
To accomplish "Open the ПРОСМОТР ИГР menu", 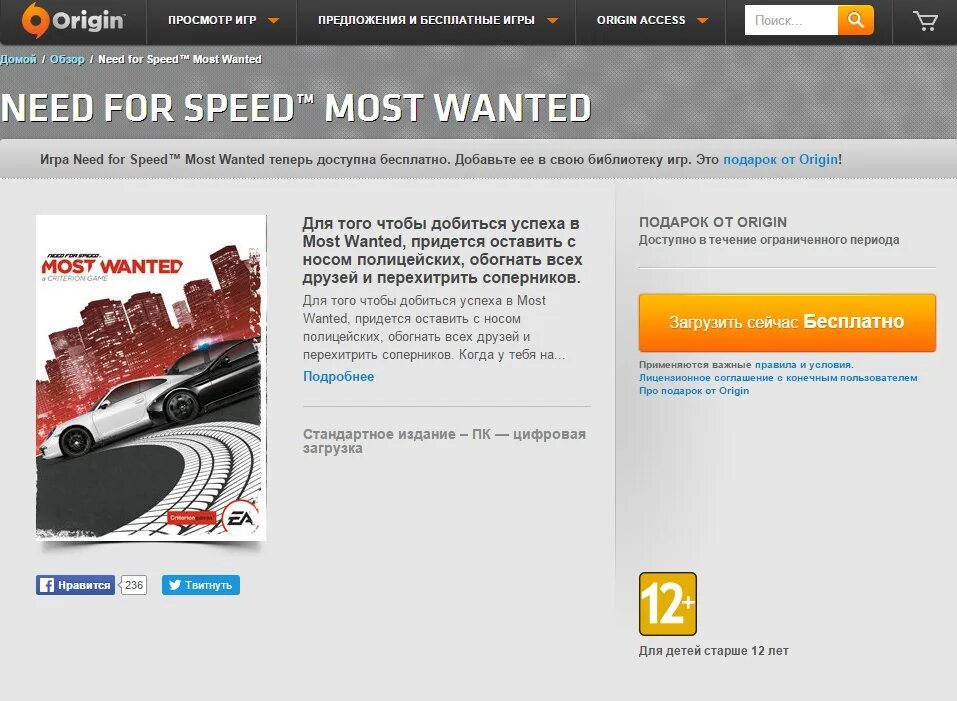I will (x=212, y=20).
